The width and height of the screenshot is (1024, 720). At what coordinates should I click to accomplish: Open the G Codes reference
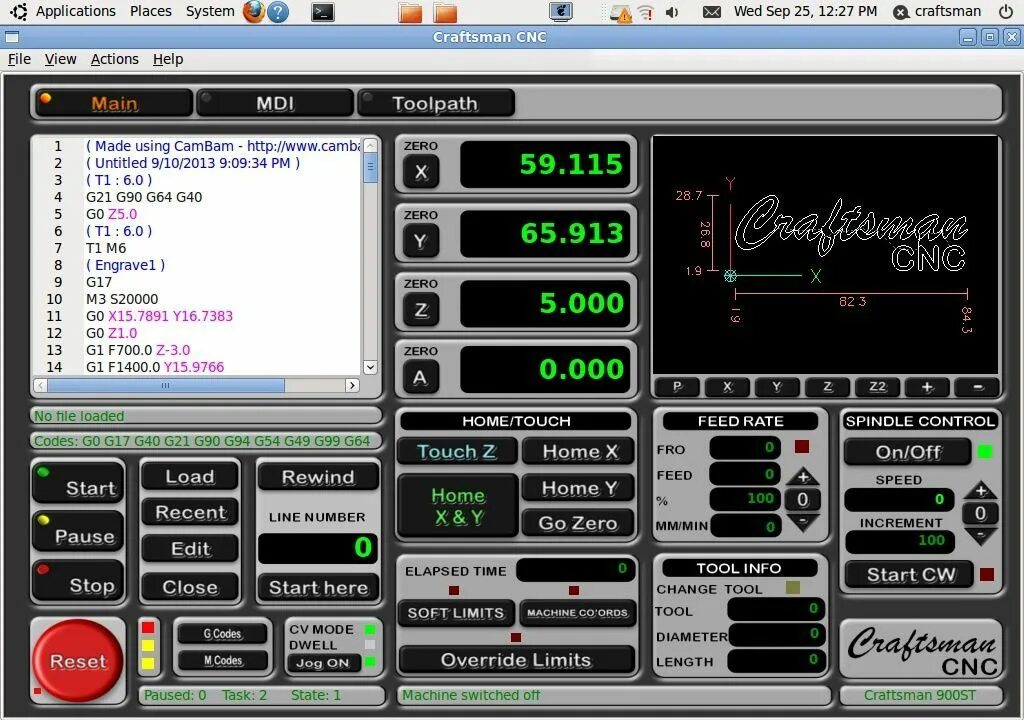point(222,633)
